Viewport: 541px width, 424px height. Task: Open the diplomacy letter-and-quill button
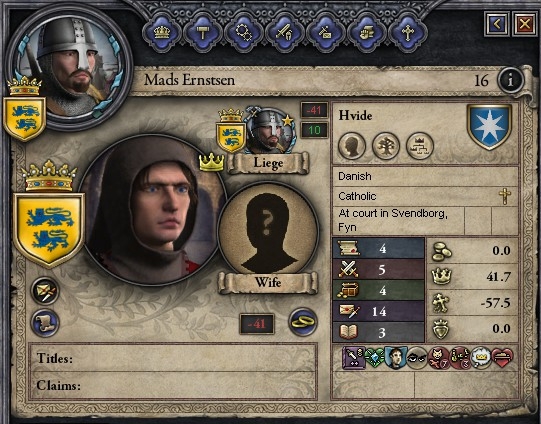45,291
